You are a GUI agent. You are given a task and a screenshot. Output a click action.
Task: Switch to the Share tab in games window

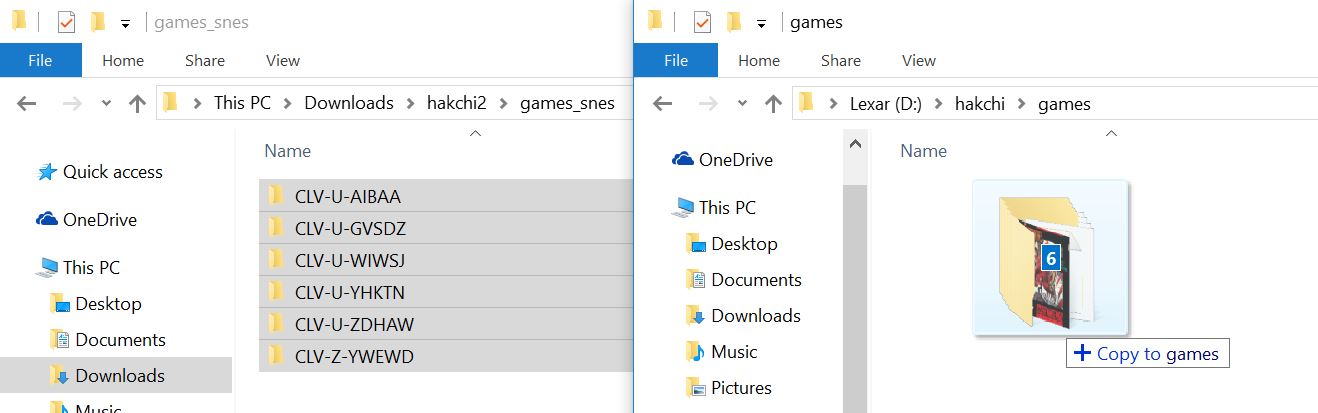840,60
